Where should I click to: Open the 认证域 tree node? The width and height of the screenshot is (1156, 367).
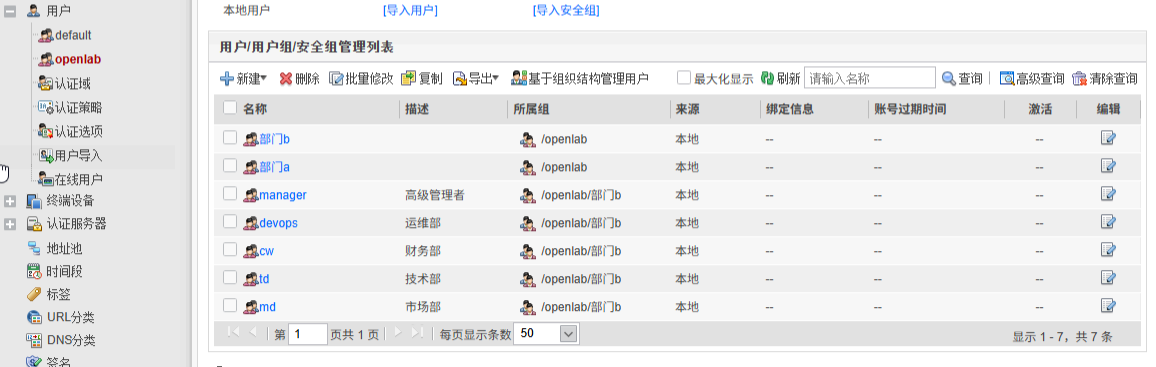(x=64, y=84)
